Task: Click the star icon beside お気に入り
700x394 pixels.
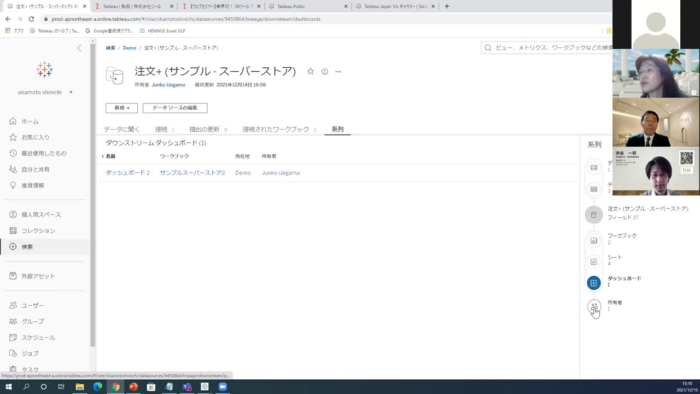Action: coord(13,137)
